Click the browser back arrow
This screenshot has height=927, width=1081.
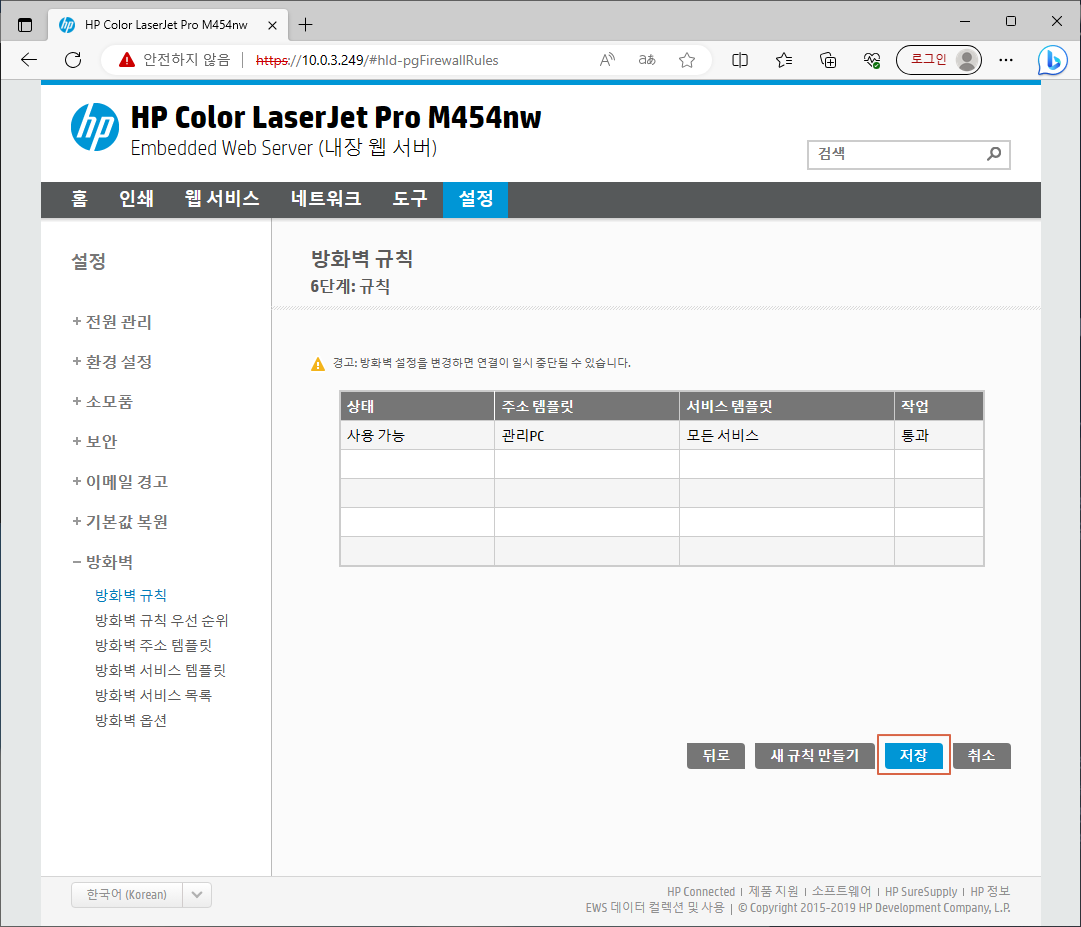[x=29, y=60]
